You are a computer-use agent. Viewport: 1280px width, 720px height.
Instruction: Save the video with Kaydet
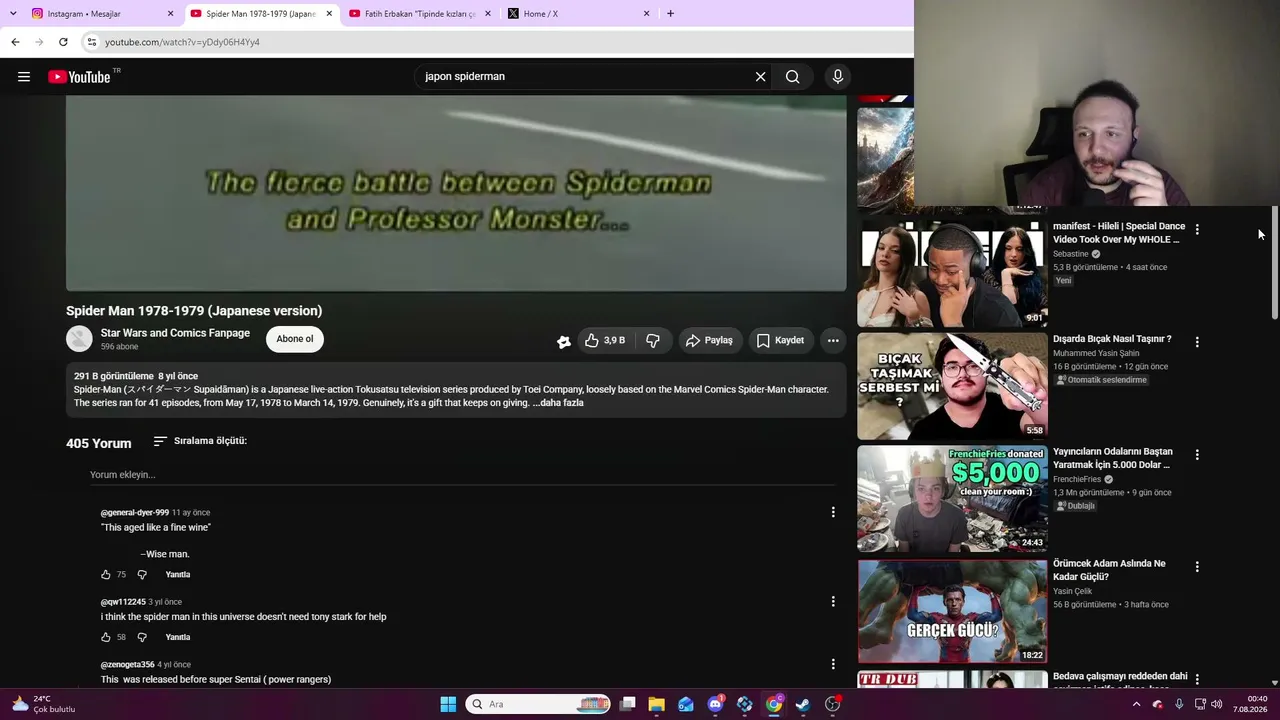(x=780, y=341)
